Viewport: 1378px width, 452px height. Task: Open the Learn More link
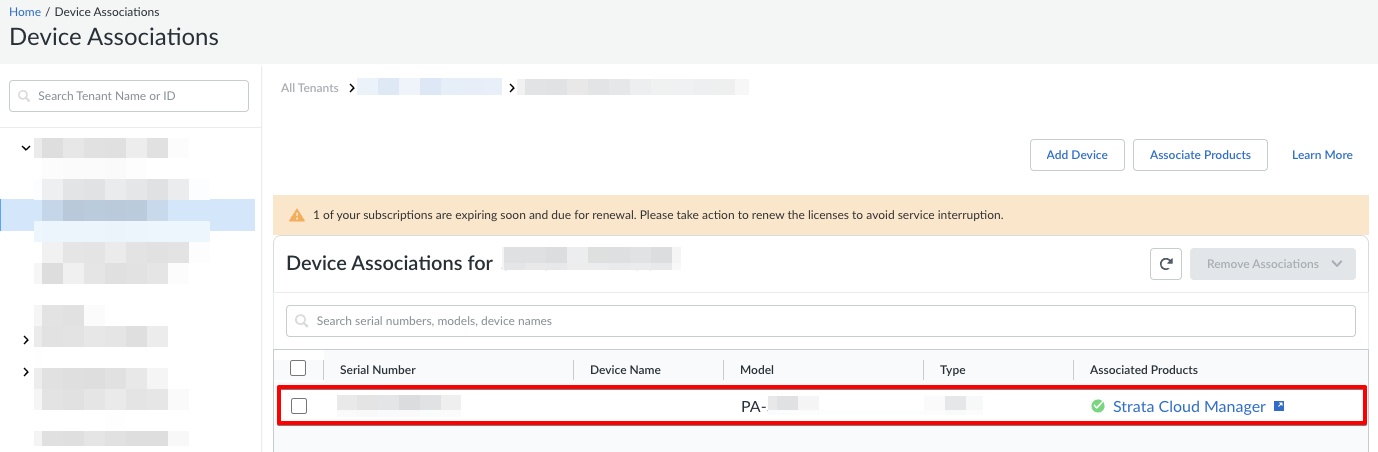(1322, 155)
